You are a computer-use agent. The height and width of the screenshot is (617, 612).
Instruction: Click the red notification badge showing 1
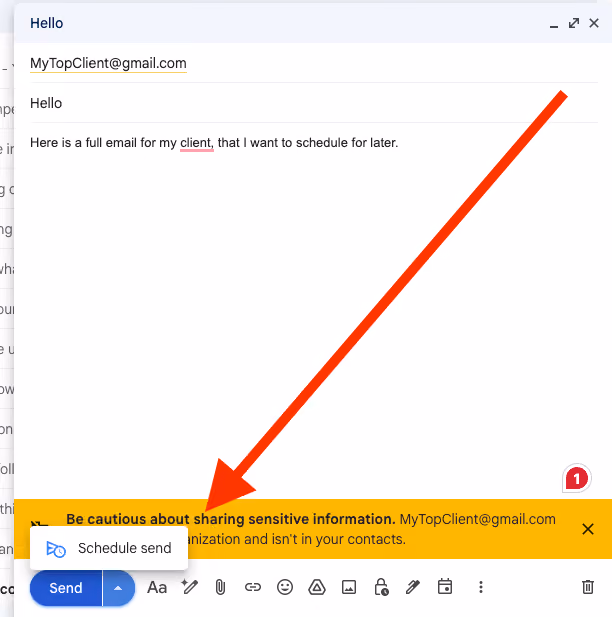[x=577, y=478]
